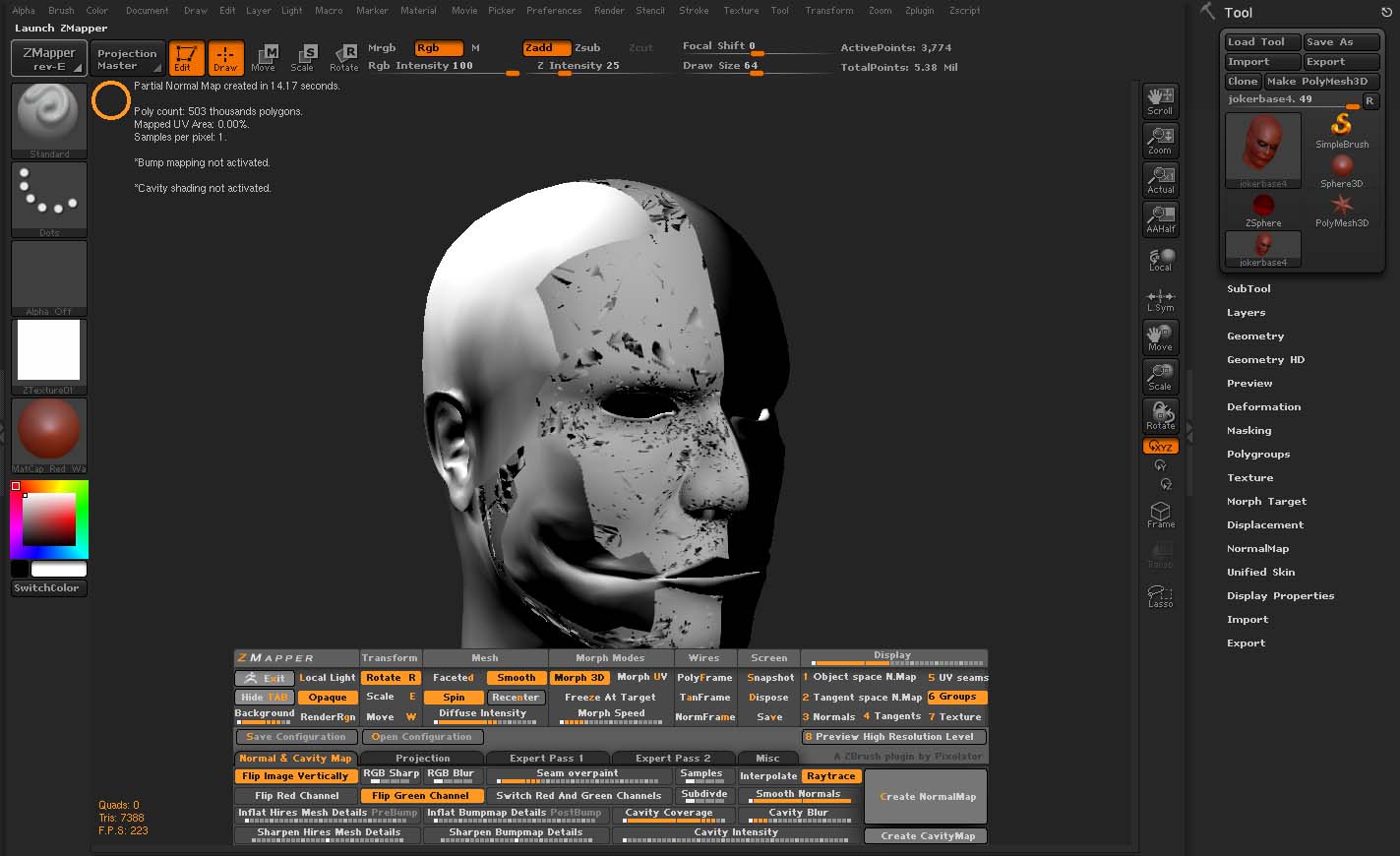The image size is (1400, 856).
Task: Select the Sphere3D tool icon
Action: click(1342, 171)
